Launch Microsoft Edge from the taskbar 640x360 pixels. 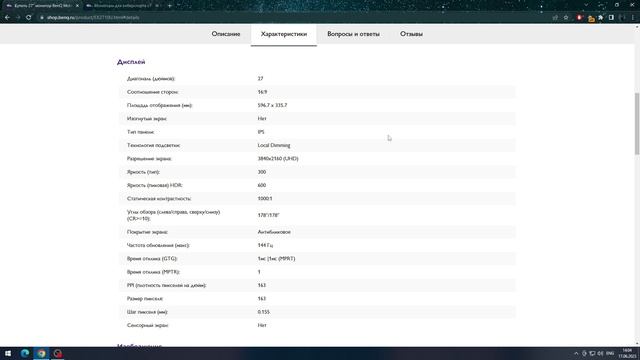(x=25, y=353)
